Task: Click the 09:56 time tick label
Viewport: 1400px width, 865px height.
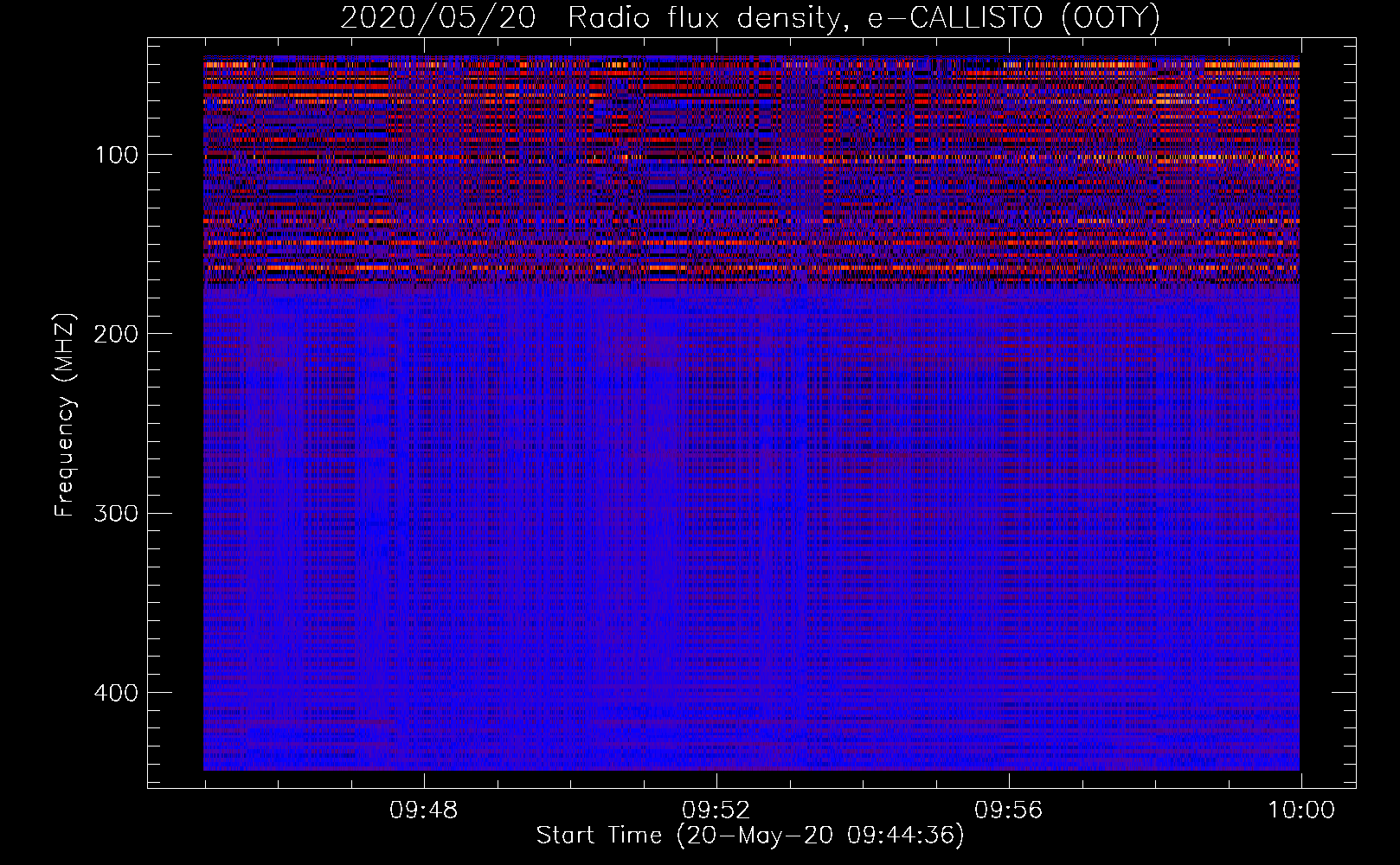Action: tap(1009, 811)
